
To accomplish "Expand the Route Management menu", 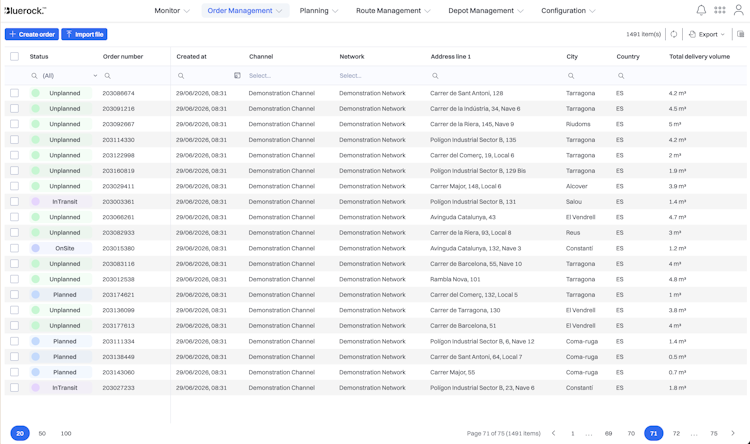I will pos(393,11).
